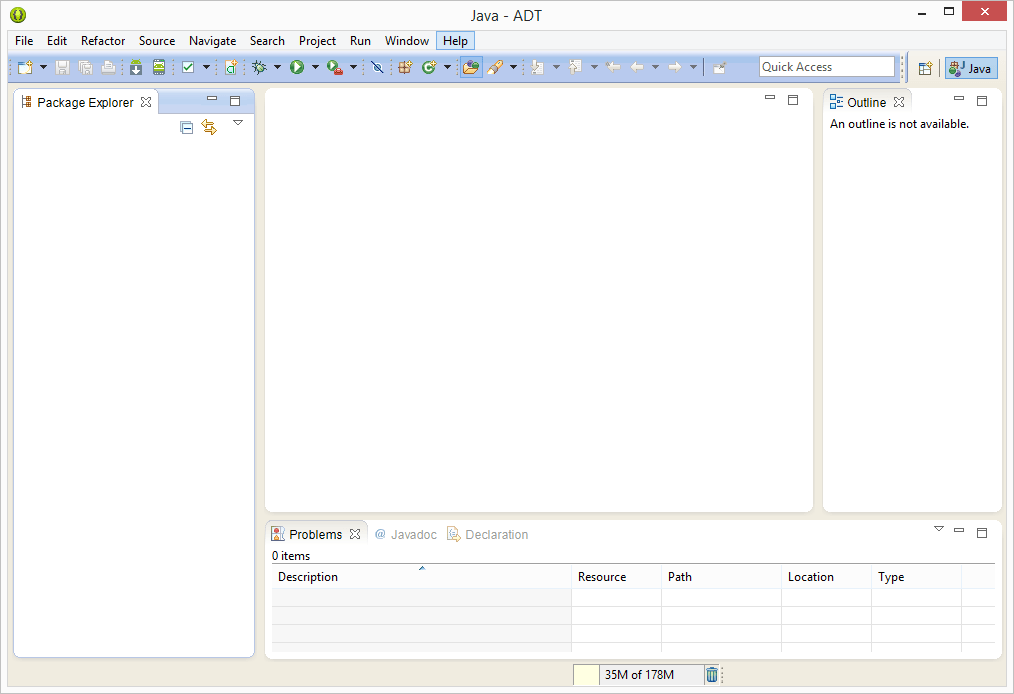Open the Android SDK Manager
Viewport: 1014px width, 694px height.
tap(135, 67)
